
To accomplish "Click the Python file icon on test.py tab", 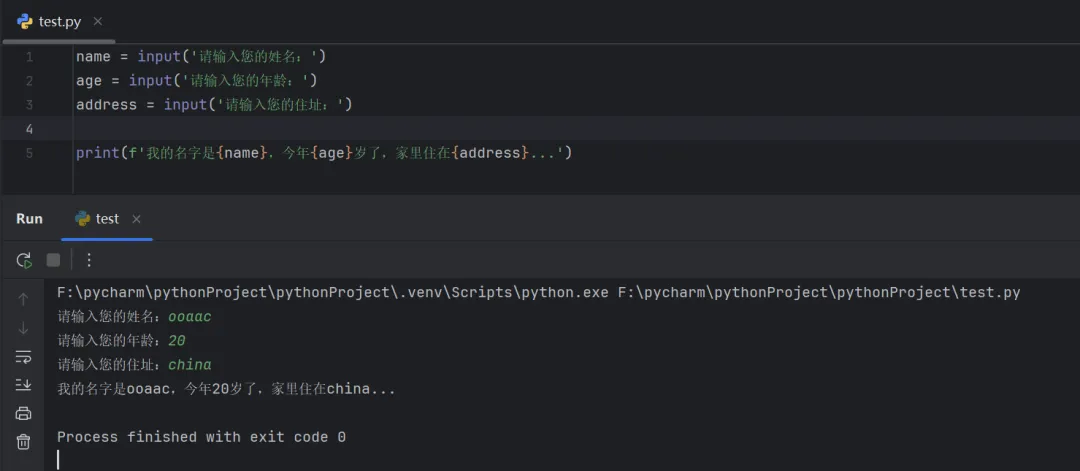I will point(25,21).
